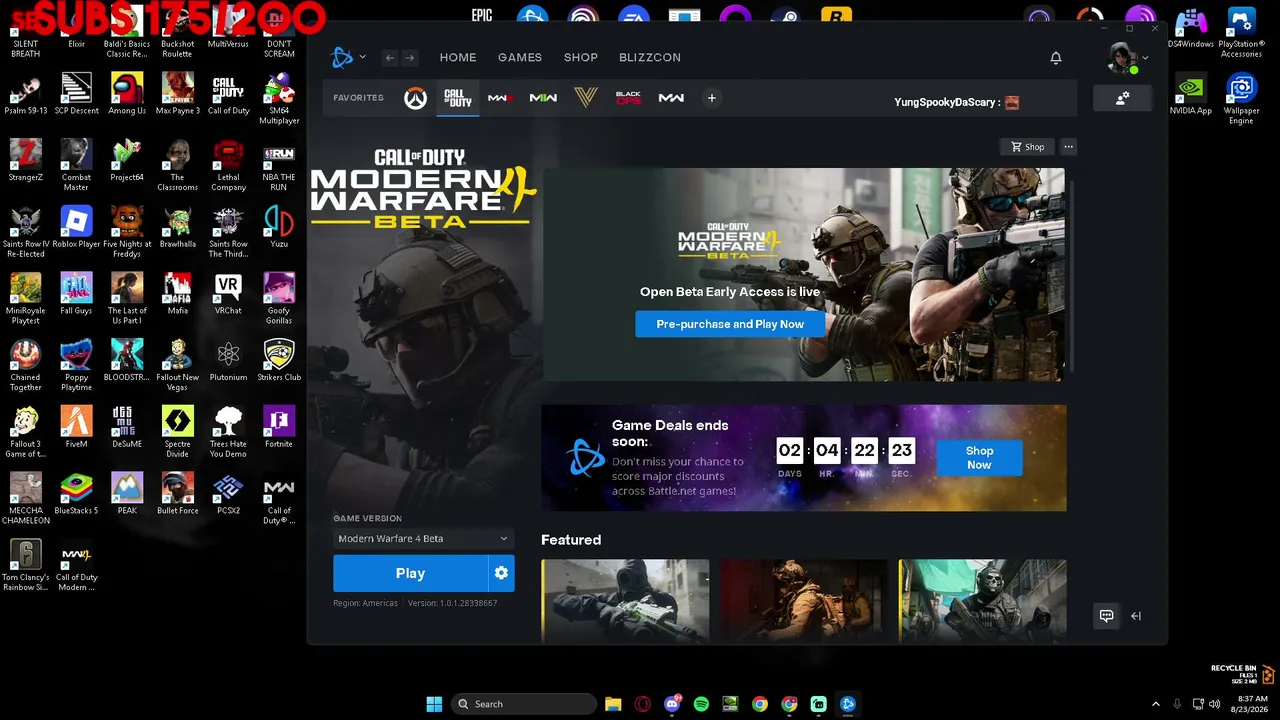Collapse the social panel arrow
The height and width of the screenshot is (720, 1280).
(1135, 616)
